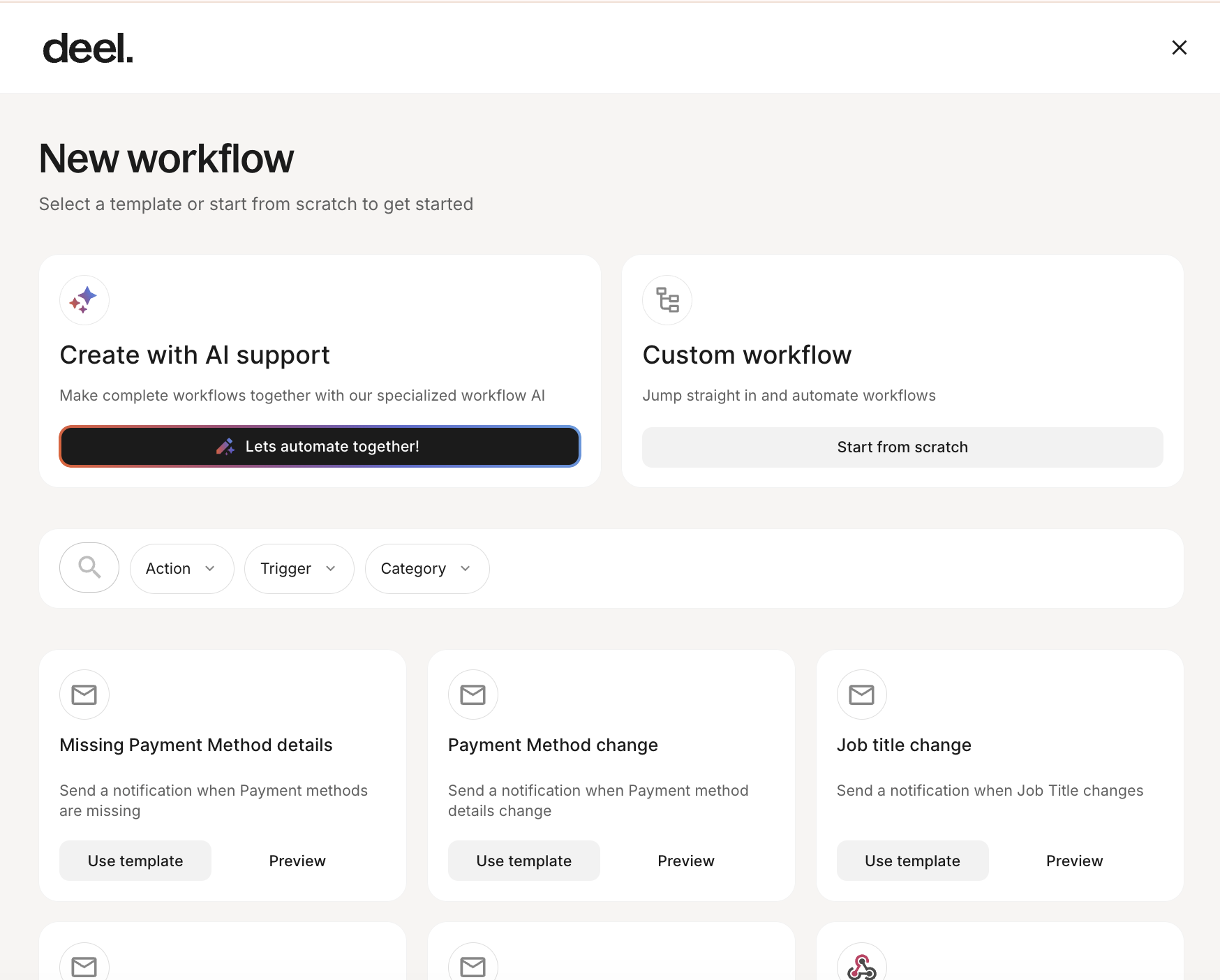Screen dimensions: 1220x980
Task: Click the AI sparkles icon
Action: coord(84,300)
